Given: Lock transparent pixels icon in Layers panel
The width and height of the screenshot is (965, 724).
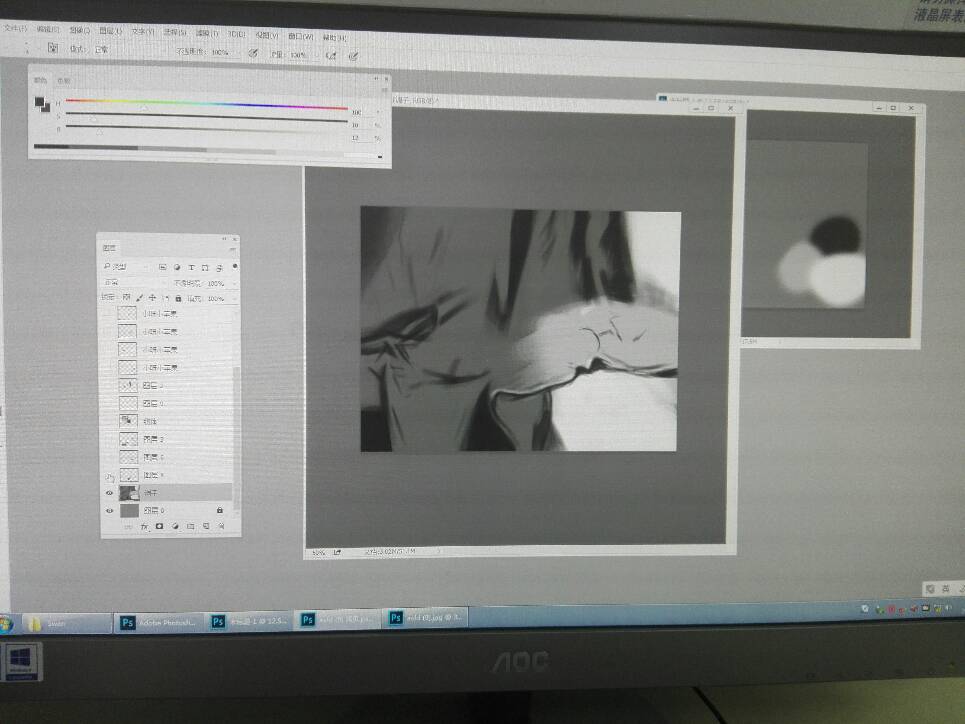Looking at the screenshot, I should (x=127, y=297).
